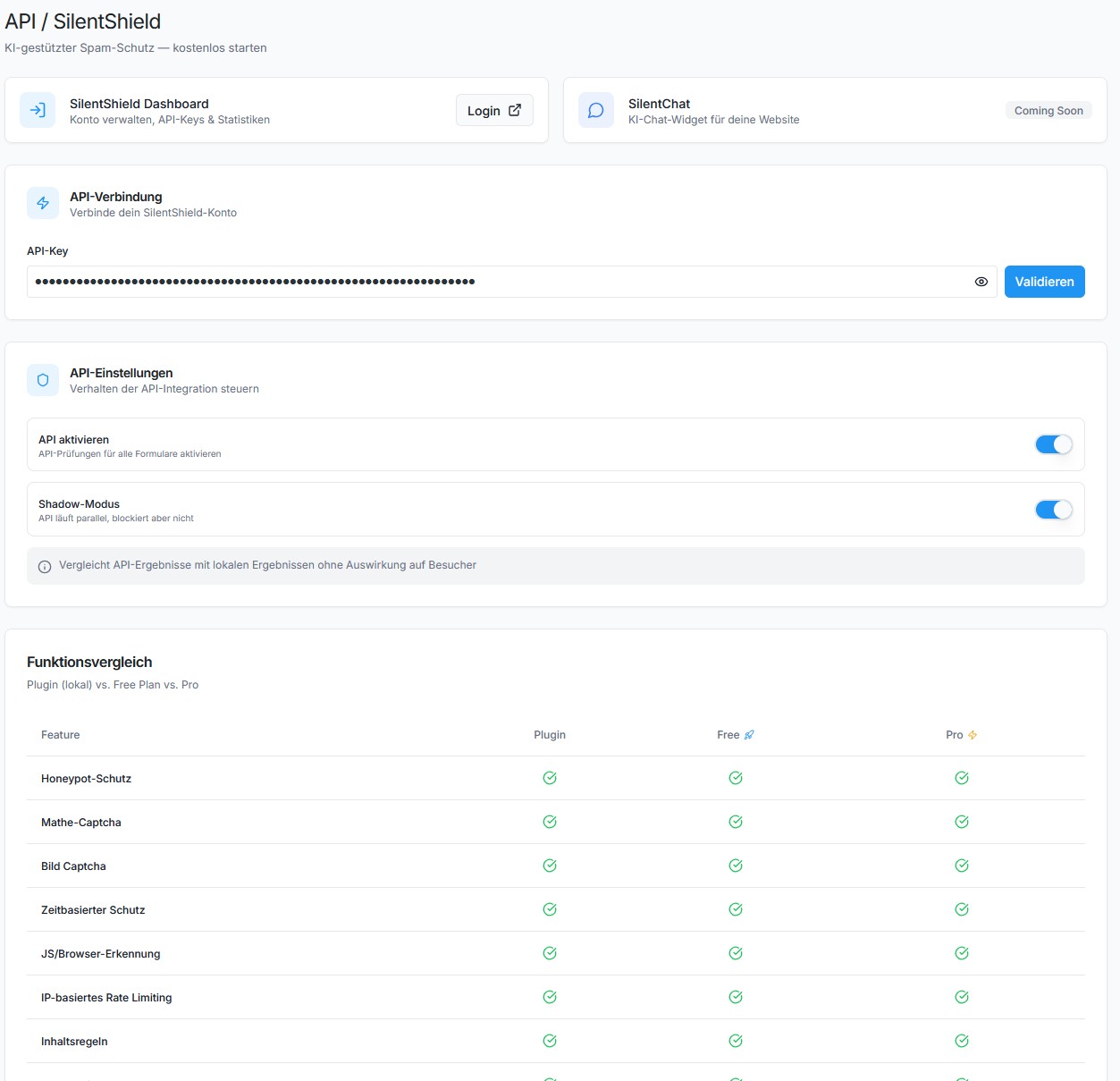Click the checkmark for Mathe-Captcha in Free column
The width and height of the screenshot is (1120, 1081).
point(735,822)
